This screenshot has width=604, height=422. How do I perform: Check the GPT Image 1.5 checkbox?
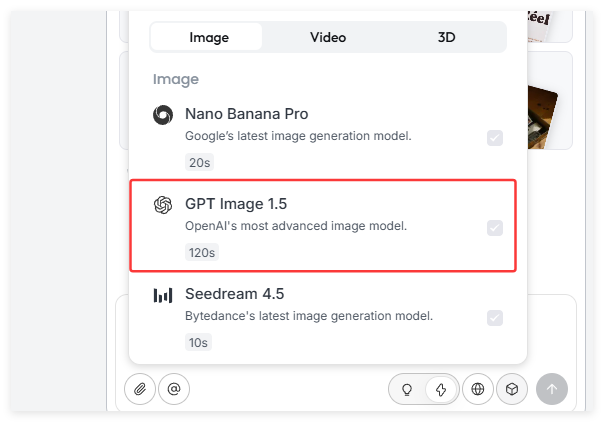pyautogui.click(x=494, y=228)
